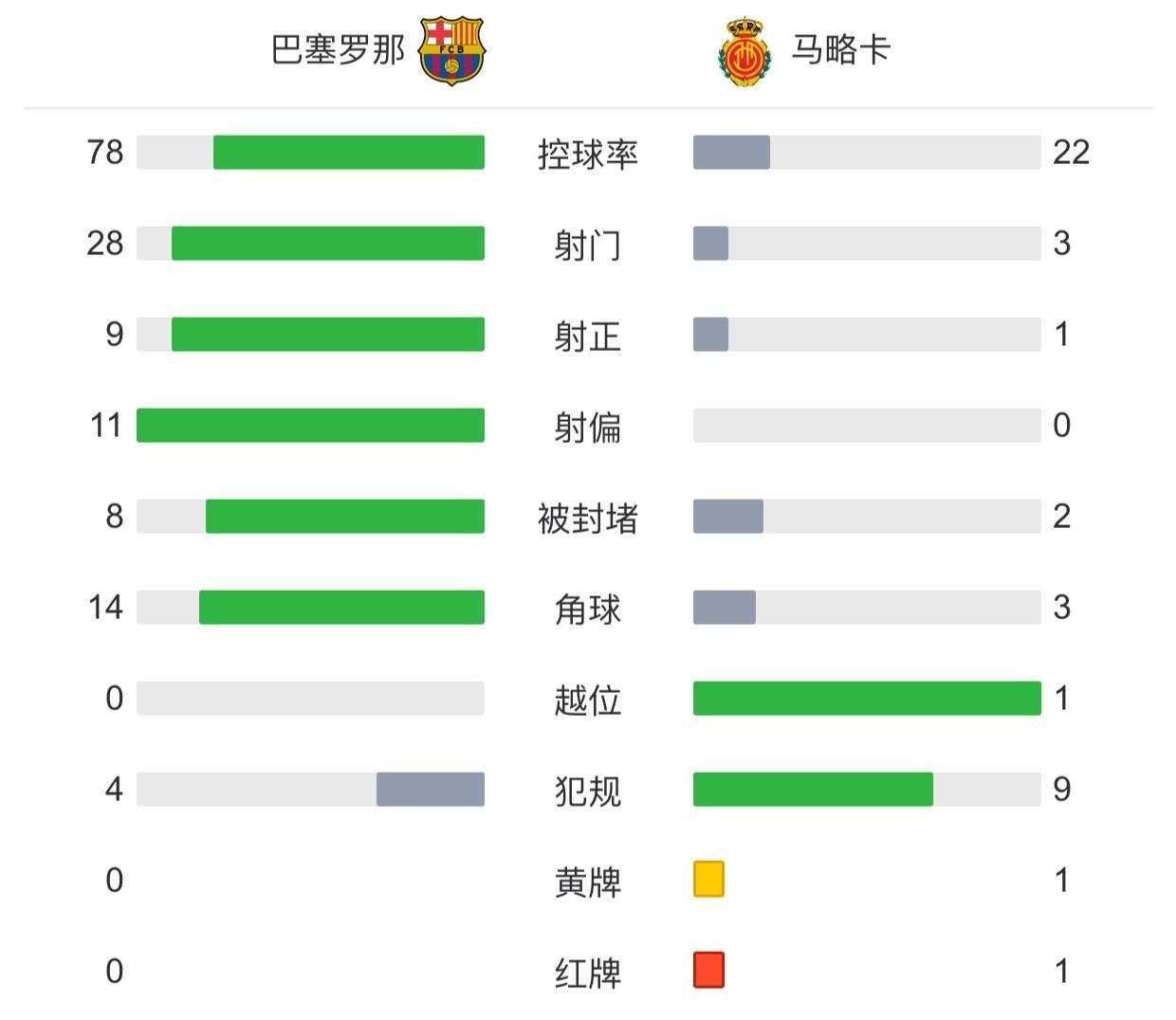Screen dimensions: 1176x1020
Task: Click Barcelona's full green 射偏 bar
Action: coord(310,426)
